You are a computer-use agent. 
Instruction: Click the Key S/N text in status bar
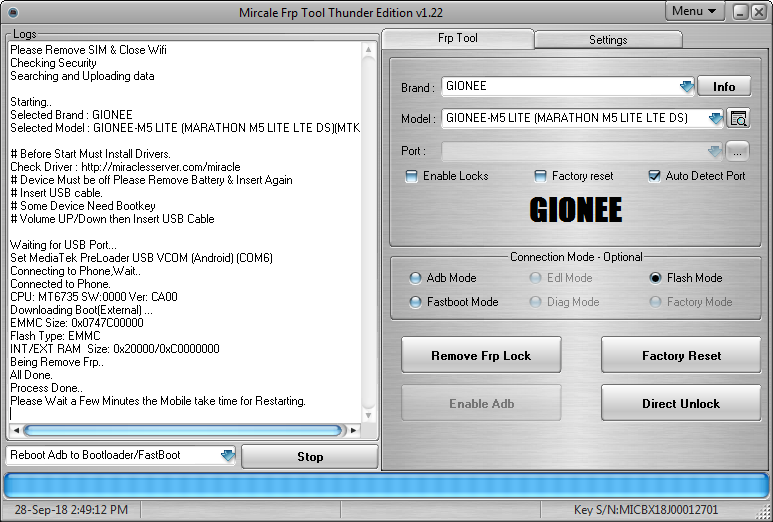tap(646, 510)
